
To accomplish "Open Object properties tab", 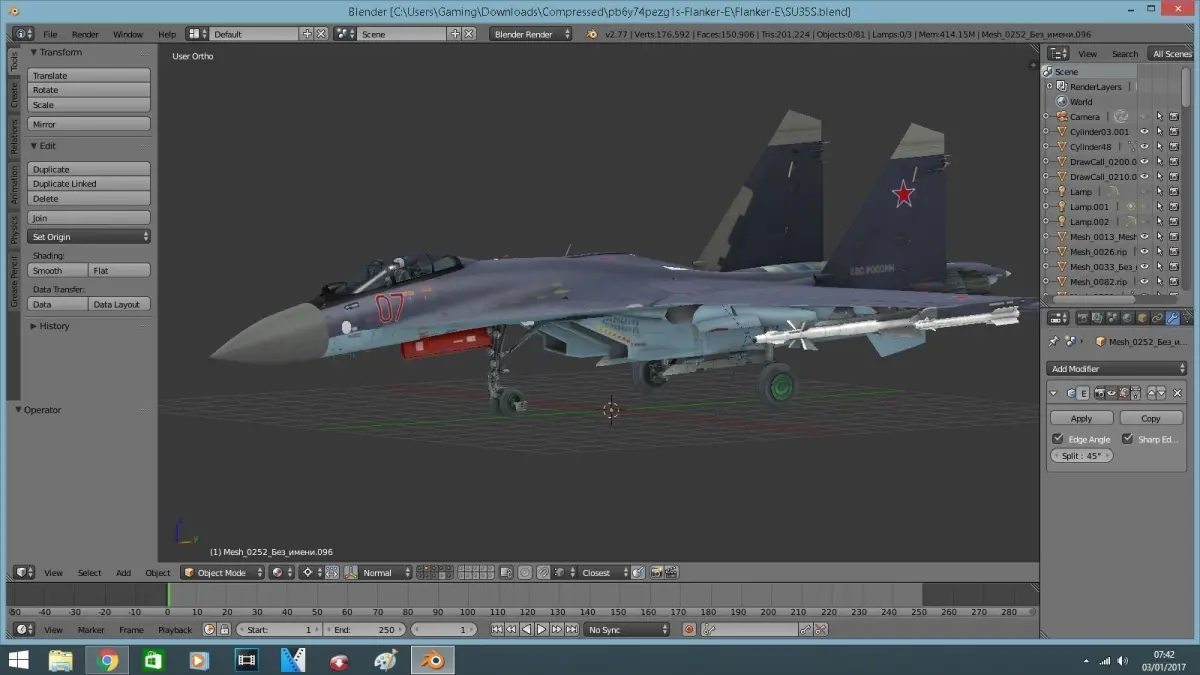I will pyautogui.click(x=1142, y=318).
